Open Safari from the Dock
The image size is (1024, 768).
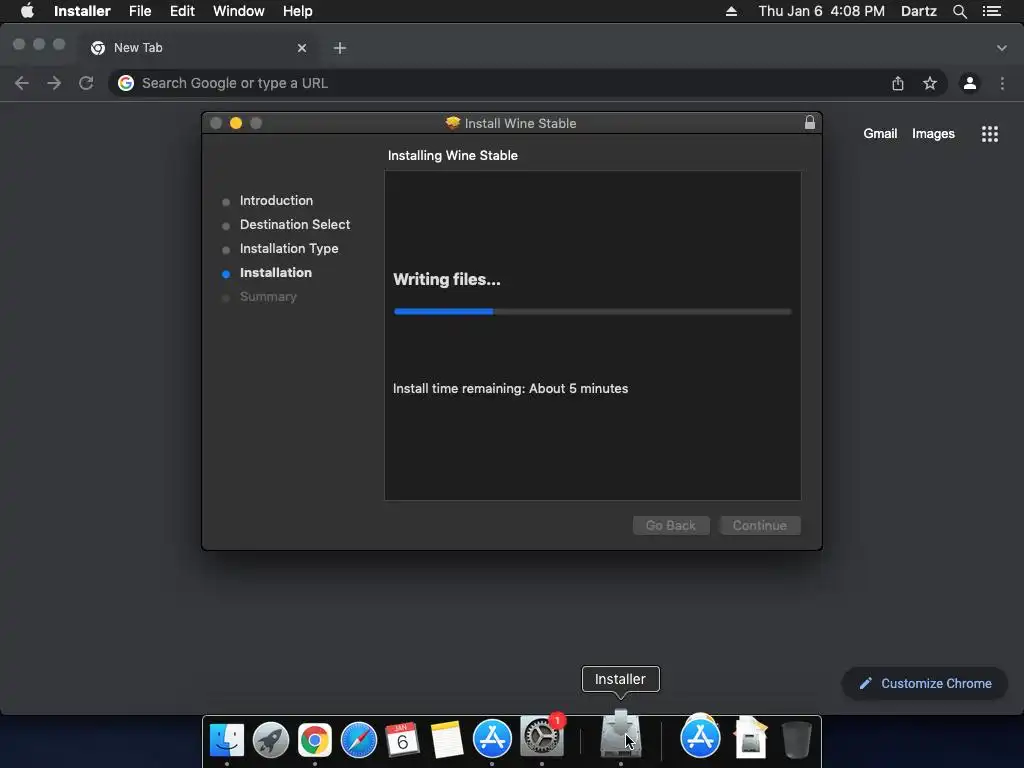(359, 740)
